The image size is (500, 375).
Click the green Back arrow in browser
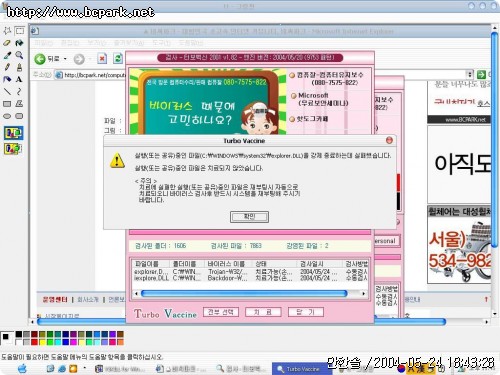tap(40, 59)
